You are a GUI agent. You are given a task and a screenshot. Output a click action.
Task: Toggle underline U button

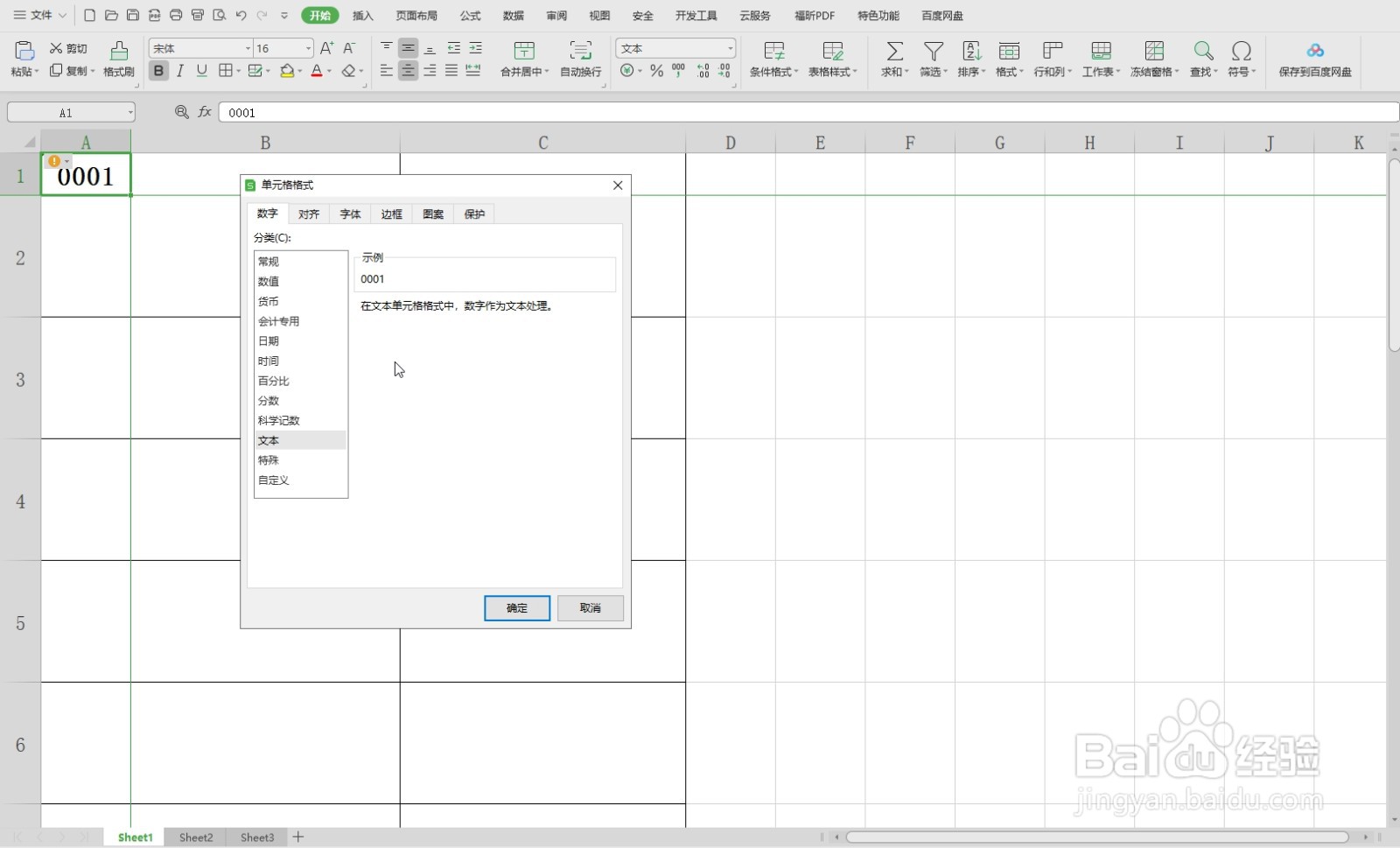tap(202, 71)
